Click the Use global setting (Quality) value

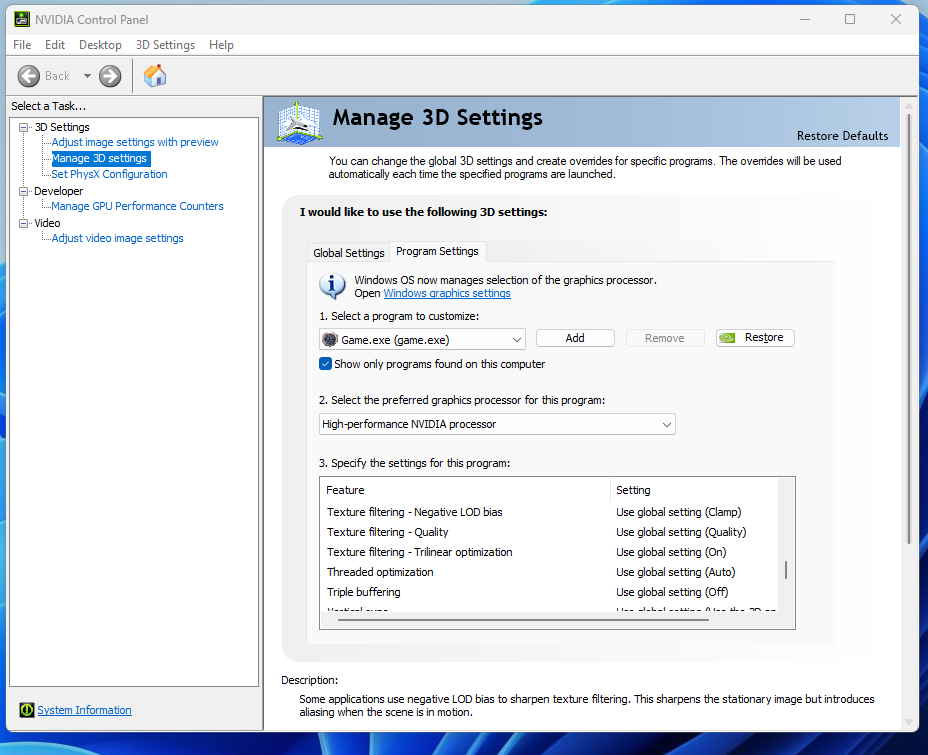(x=681, y=533)
